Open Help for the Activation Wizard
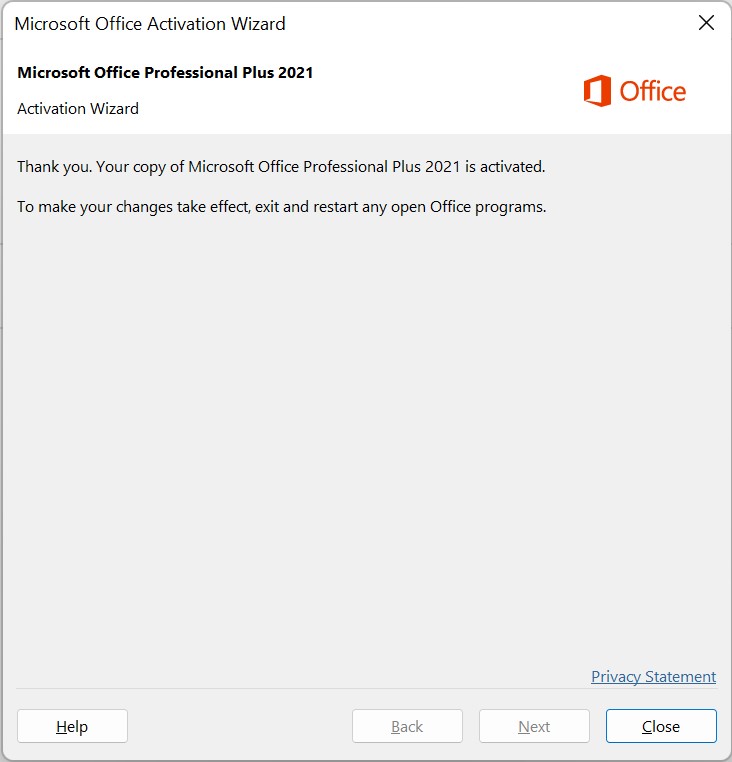Image resolution: width=732 pixels, height=762 pixels. coord(72,726)
